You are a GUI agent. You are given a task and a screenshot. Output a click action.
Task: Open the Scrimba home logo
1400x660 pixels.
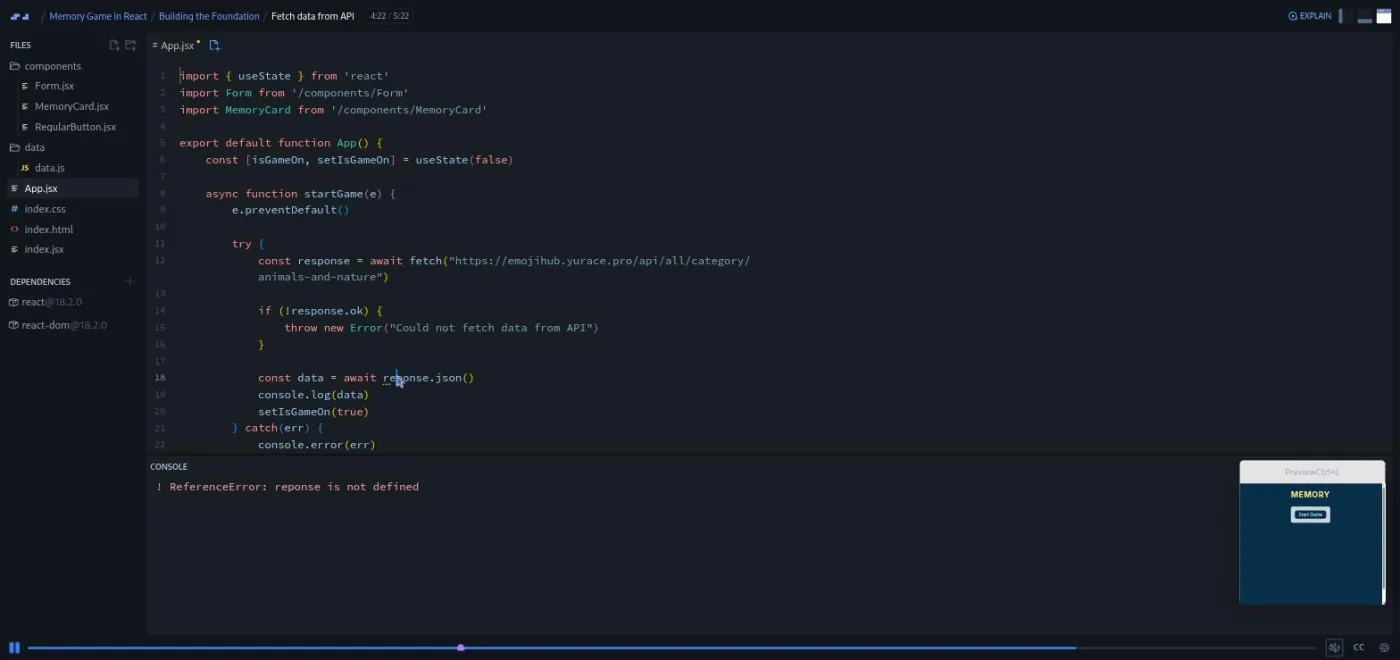point(20,16)
